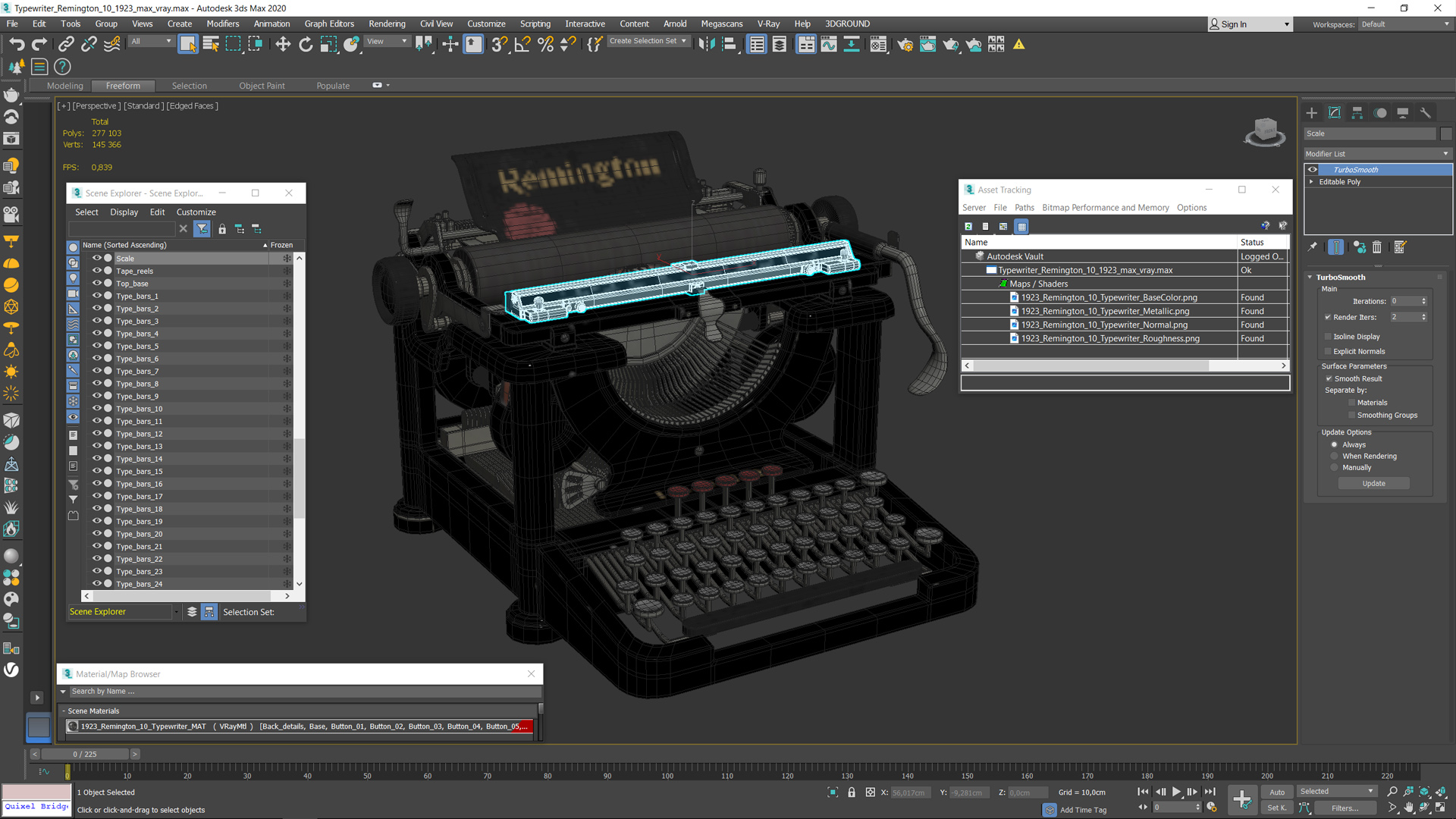This screenshot has height=819, width=1456.
Task: Choose the Select and Rotate tool
Action: pos(306,45)
